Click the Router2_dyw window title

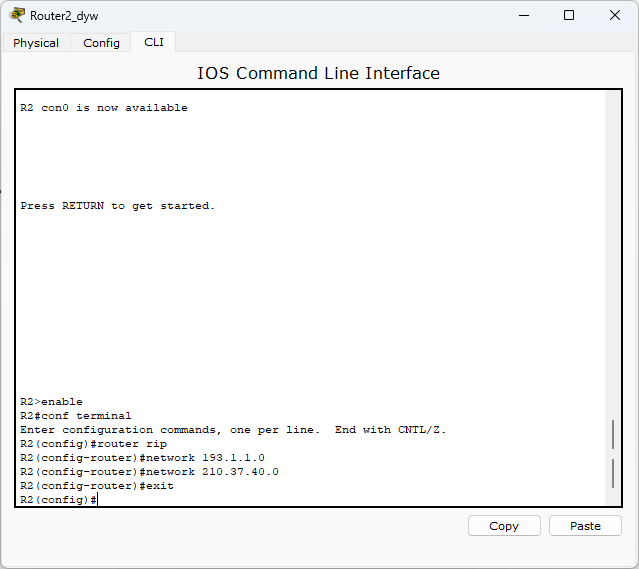64,16
